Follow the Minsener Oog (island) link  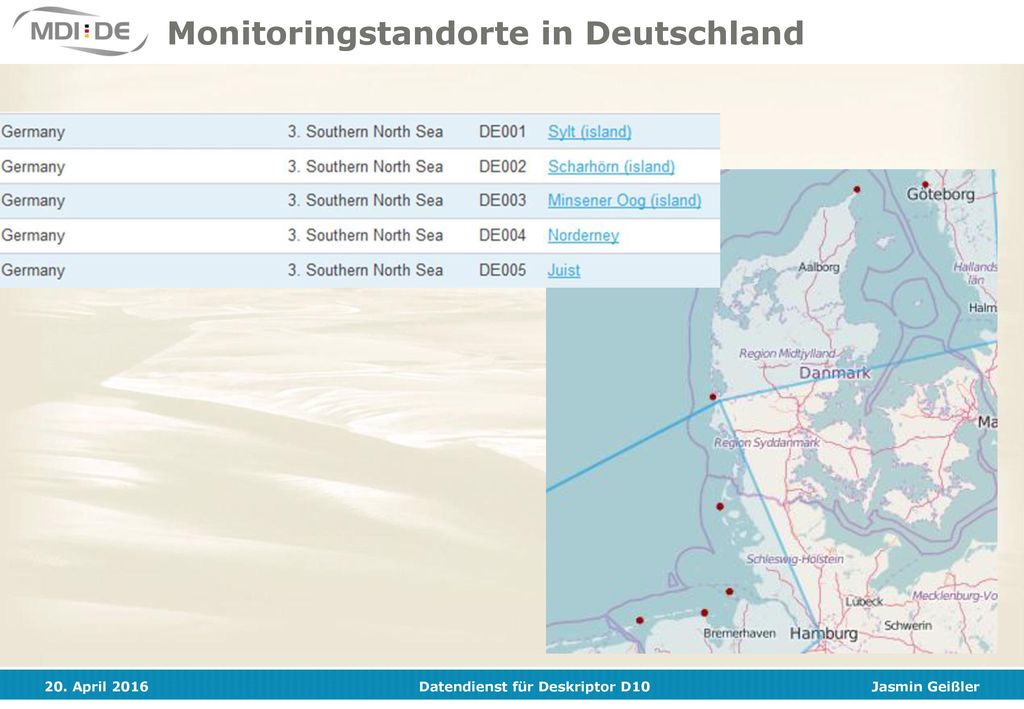[624, 200]
